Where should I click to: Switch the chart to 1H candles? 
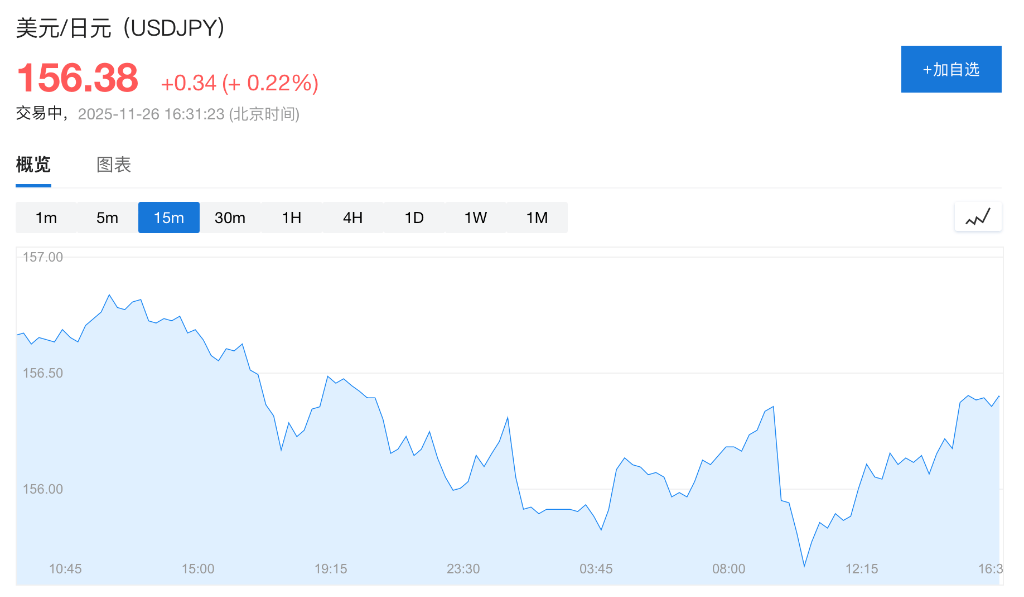pos(291,217)
